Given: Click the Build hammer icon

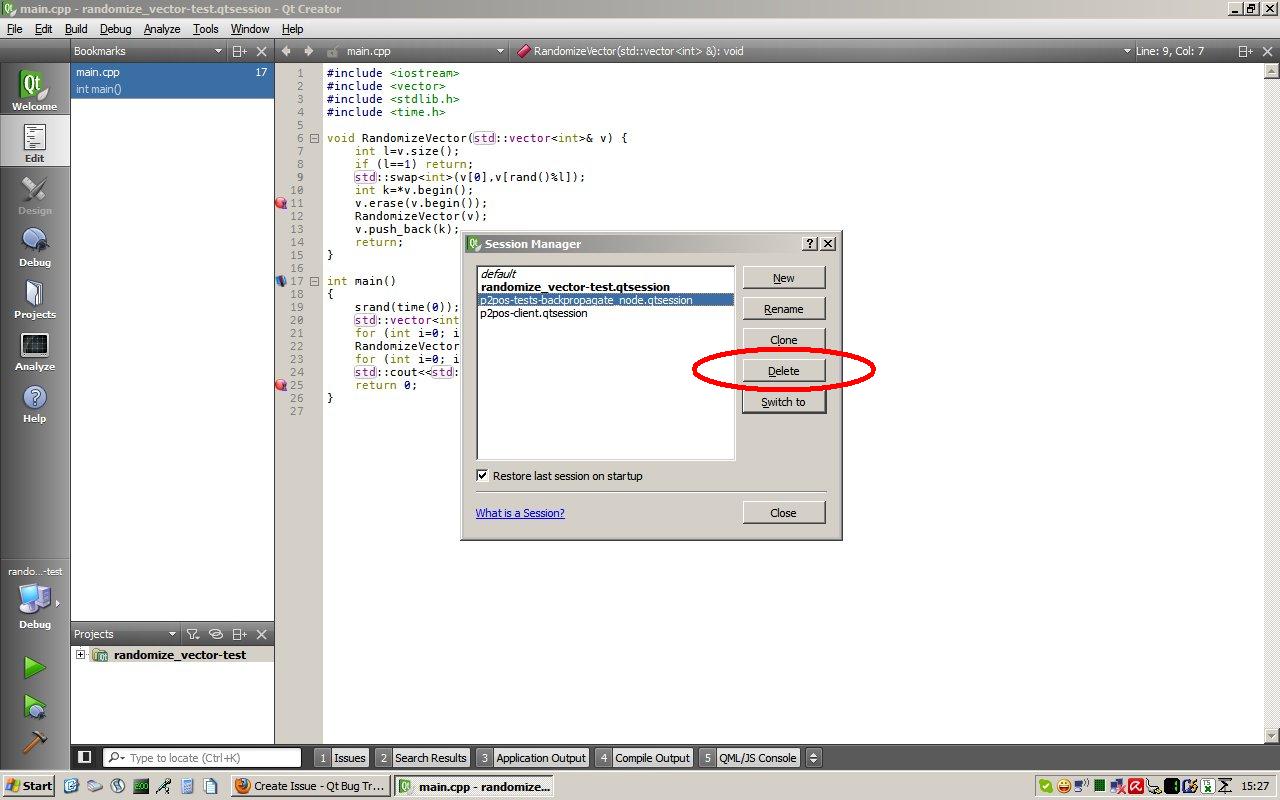Looking at the screenshot, I should [x=34, y=741].
